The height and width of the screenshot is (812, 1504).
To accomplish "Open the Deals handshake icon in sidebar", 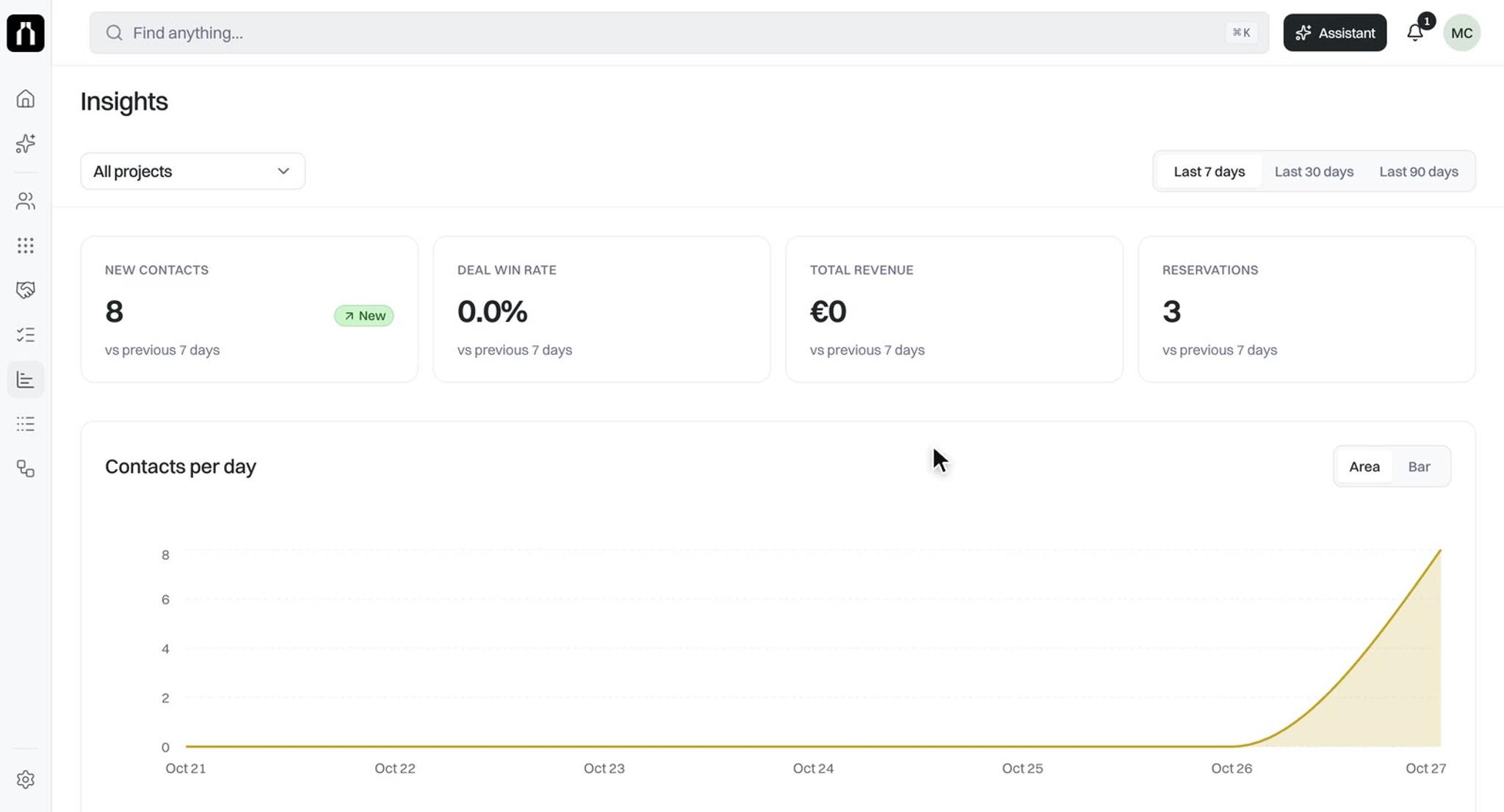I will [26, 290].
